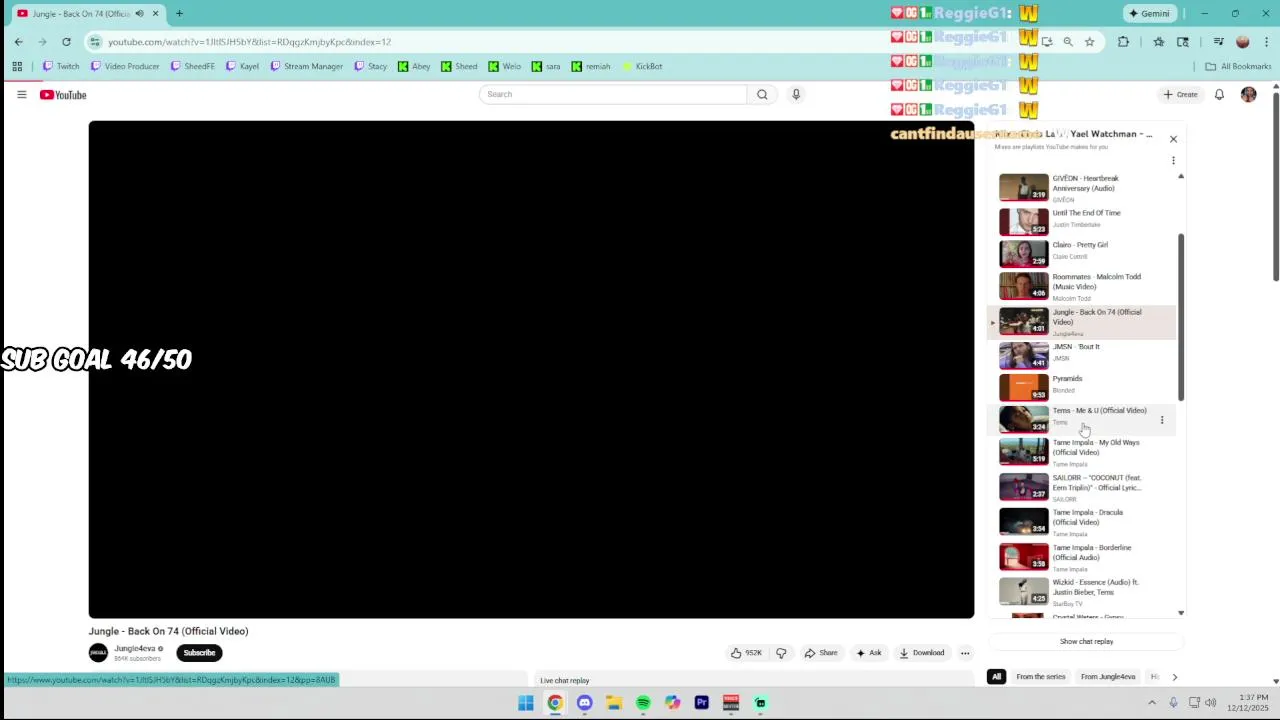Reload the page in Chrome
This screenshot has width=1280, height=720.
coord(66,42)
